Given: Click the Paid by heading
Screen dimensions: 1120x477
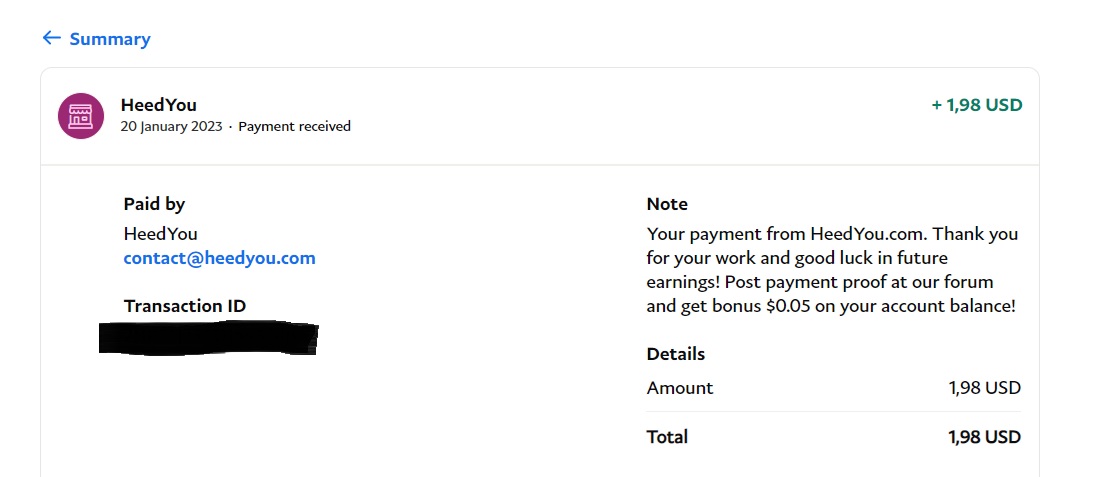Looking at the screenshot, I should [x=154, y=204].
